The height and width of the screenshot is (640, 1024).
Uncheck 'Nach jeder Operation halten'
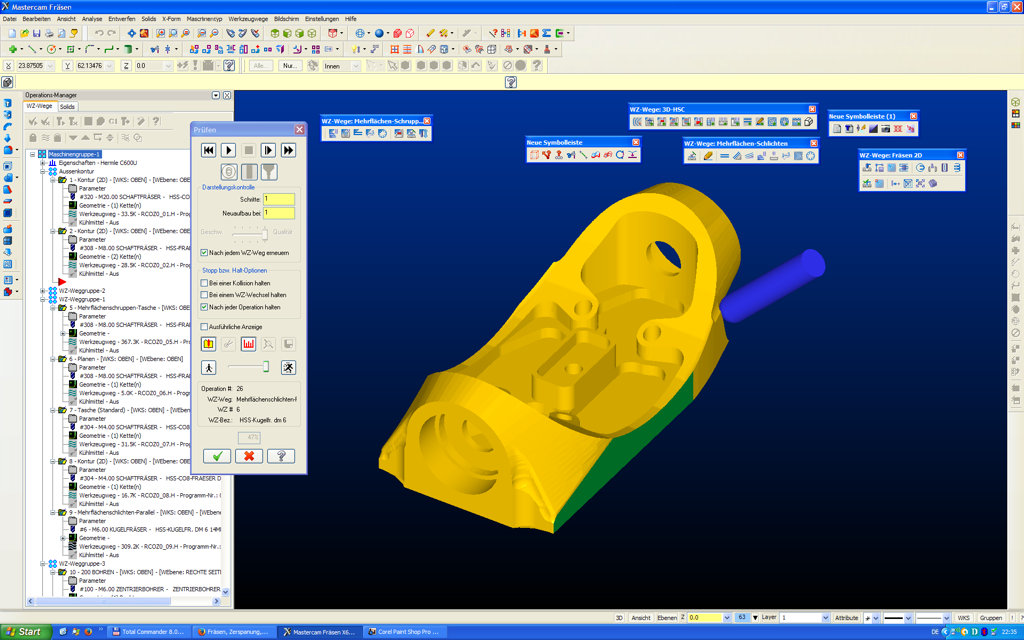point(205,307)
